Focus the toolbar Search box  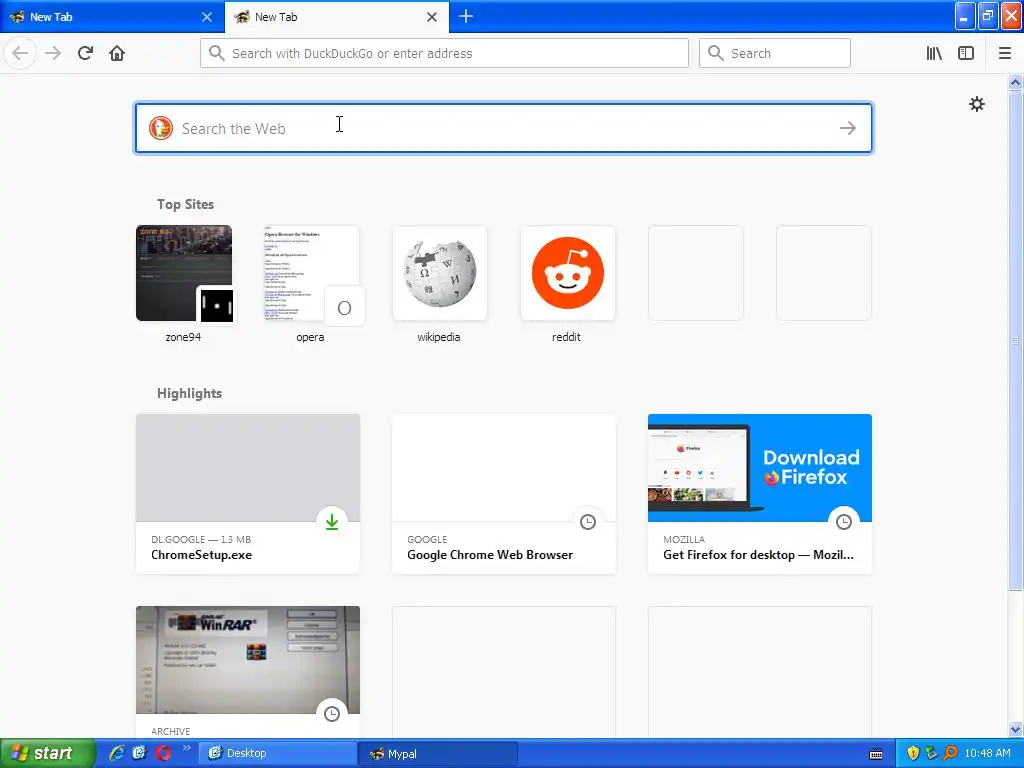[x=775, y=53]
